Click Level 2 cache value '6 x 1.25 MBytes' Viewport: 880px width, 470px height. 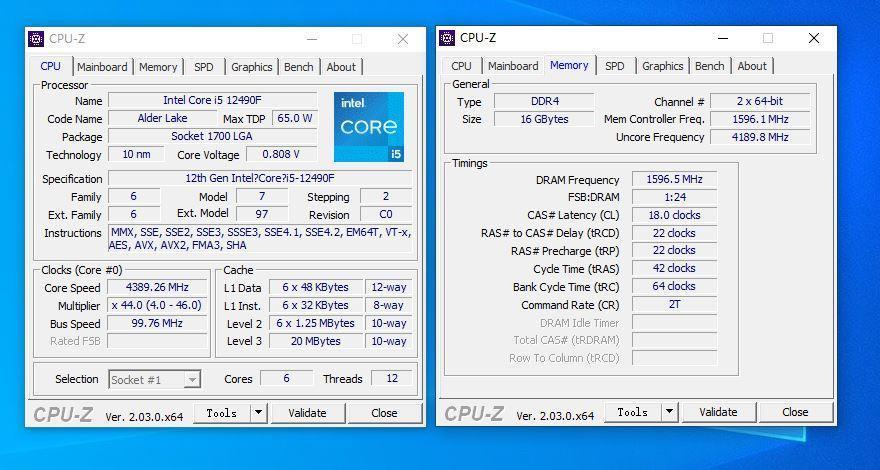pyautogui.click(x=315, y=323)
